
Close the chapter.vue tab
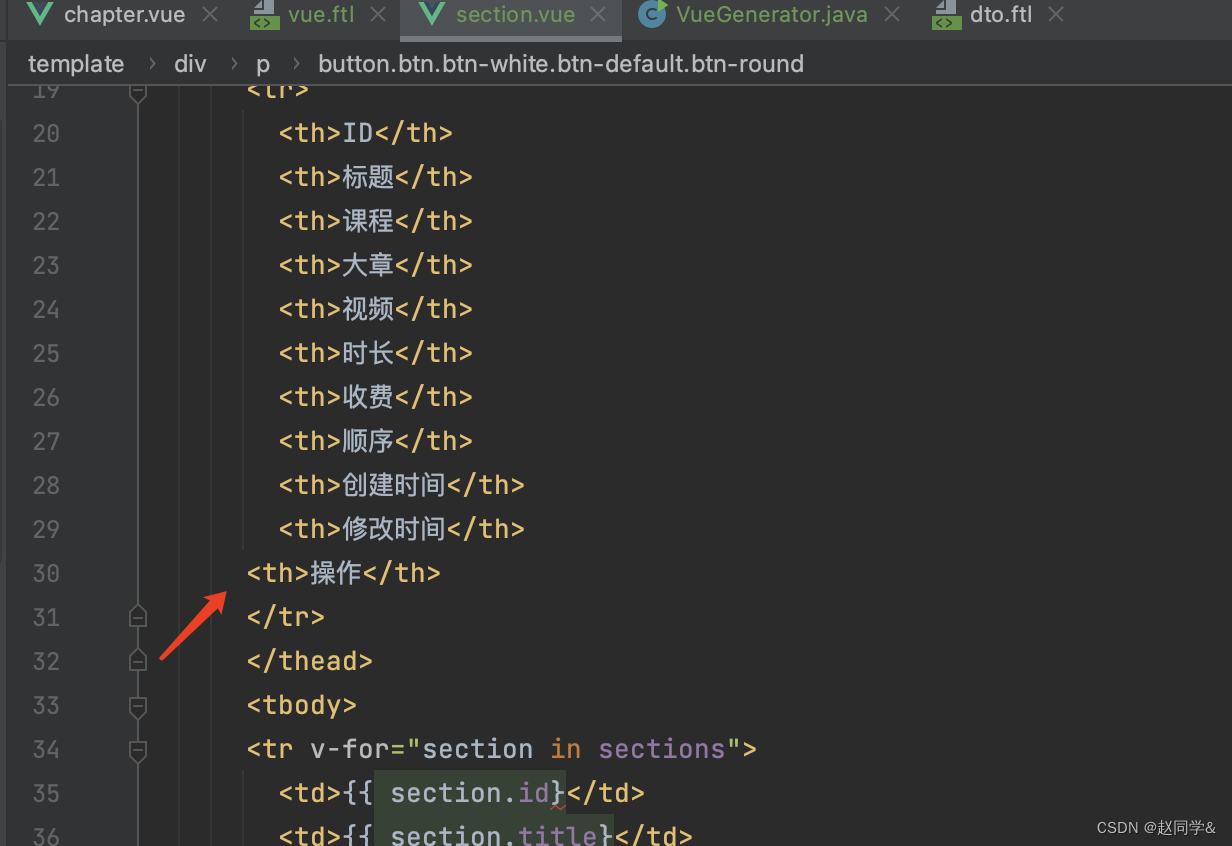point(209,15)
